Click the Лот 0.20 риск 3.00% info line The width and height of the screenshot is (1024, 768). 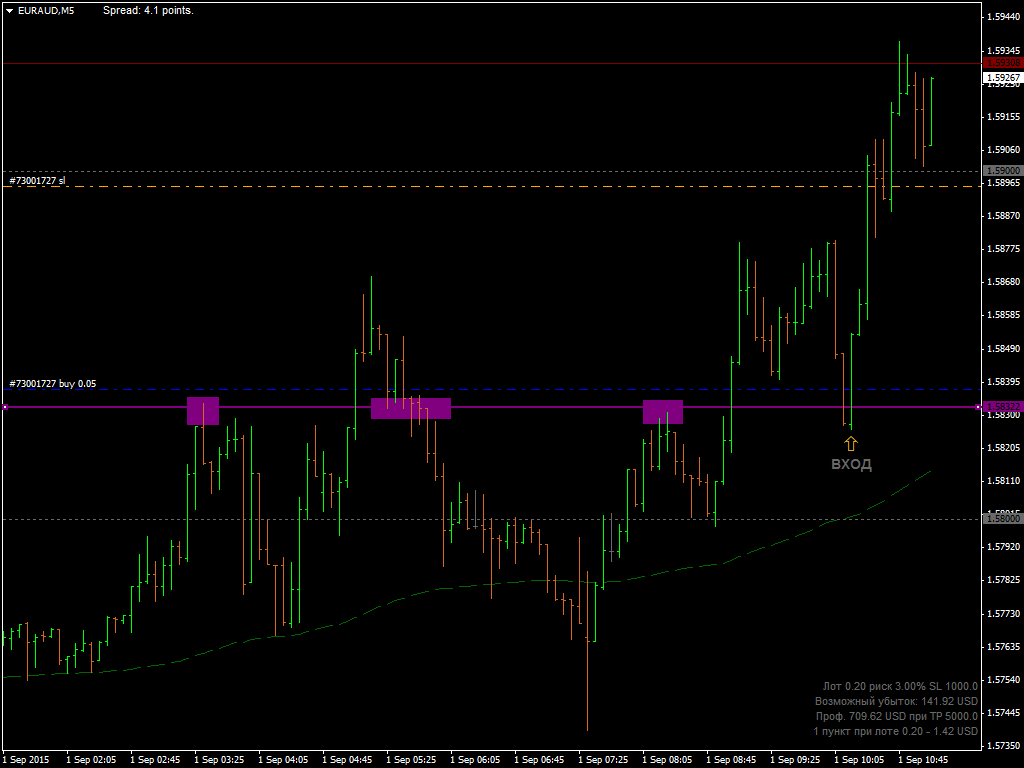coord(901,686)
